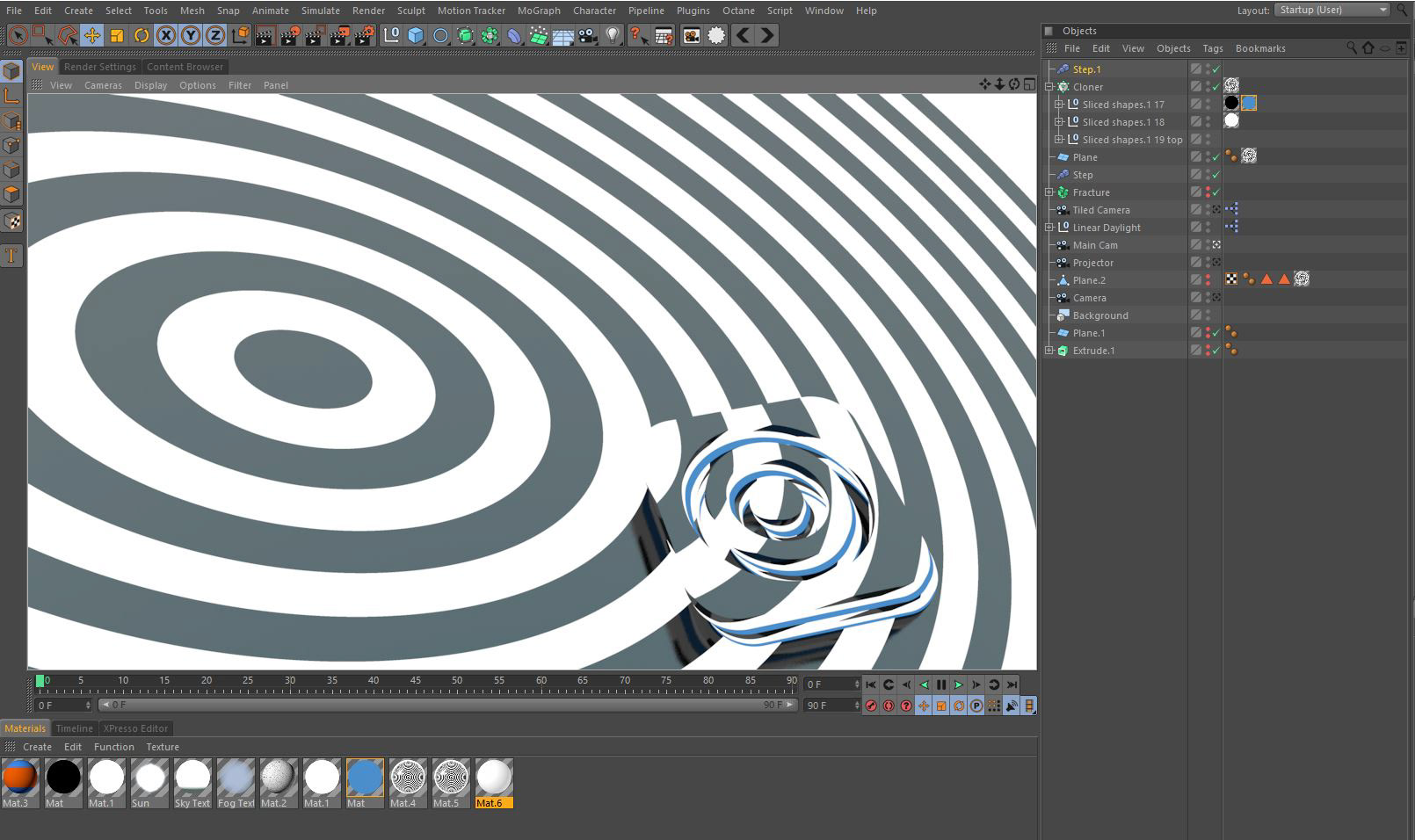
Task: Open the green Array modeling objects icon
Action: click(x=490, y=35)
